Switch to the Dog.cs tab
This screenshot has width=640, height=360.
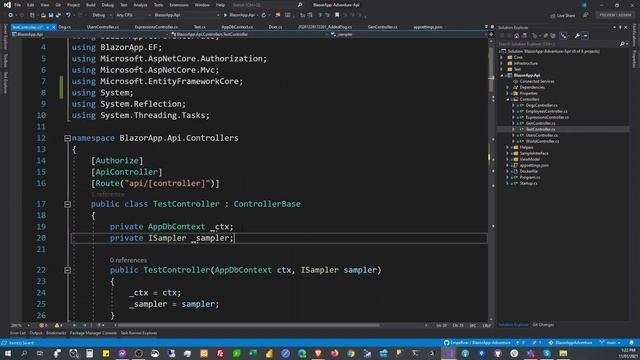64,27
